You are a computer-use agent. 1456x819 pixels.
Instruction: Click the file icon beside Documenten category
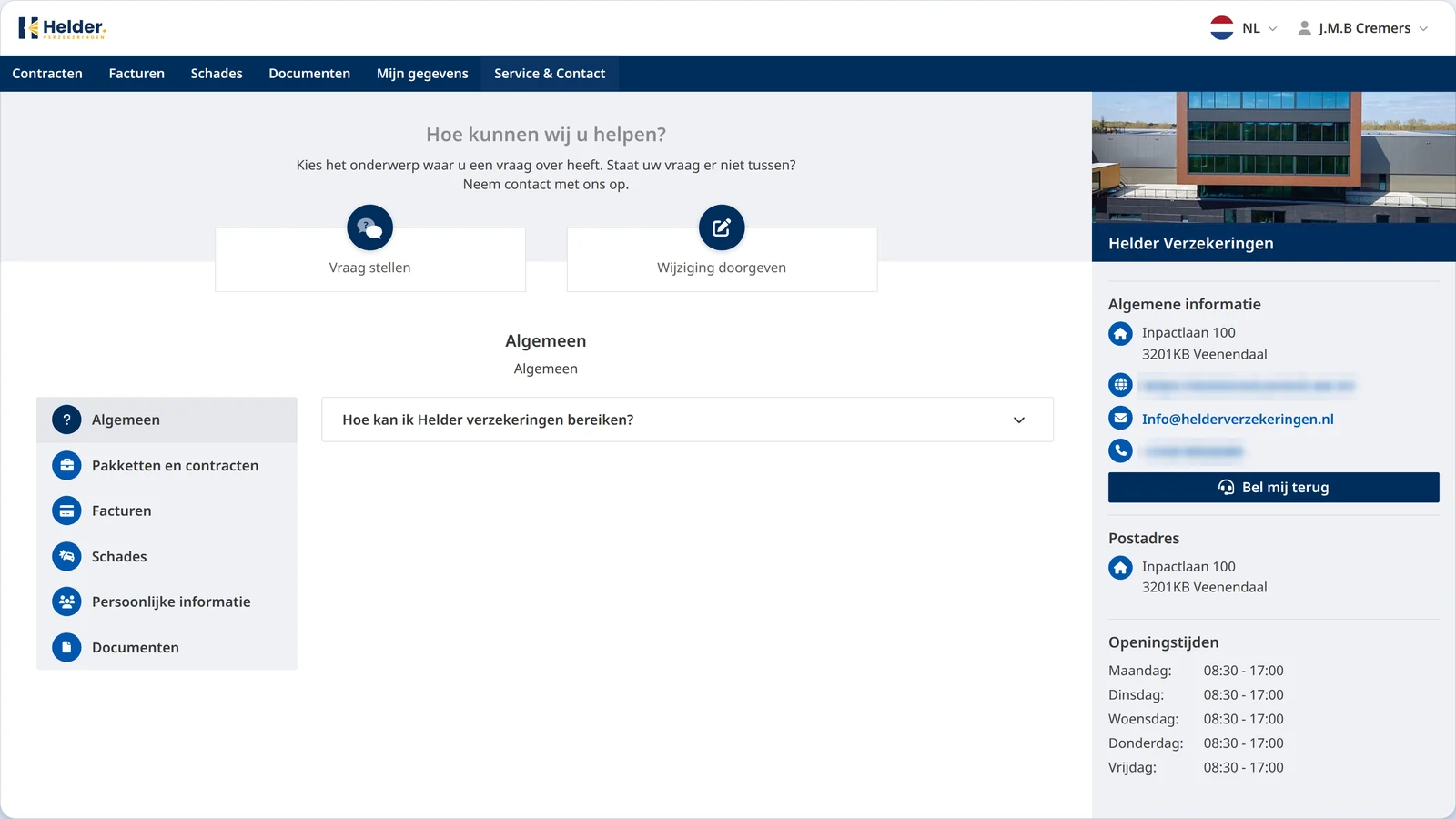66,647
